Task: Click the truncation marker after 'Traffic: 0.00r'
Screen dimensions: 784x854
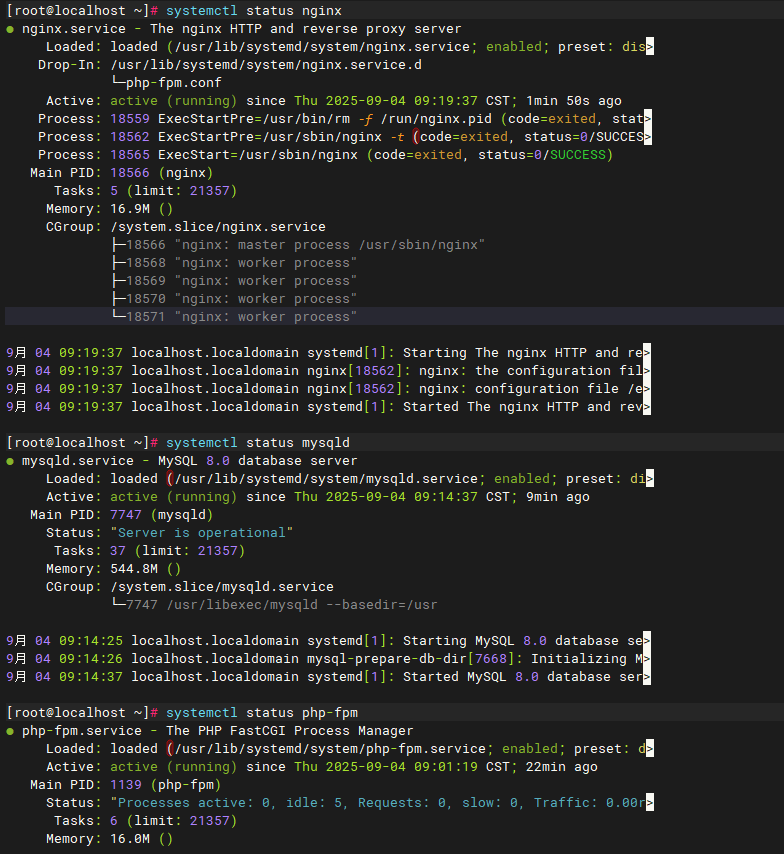Action: 649,803
